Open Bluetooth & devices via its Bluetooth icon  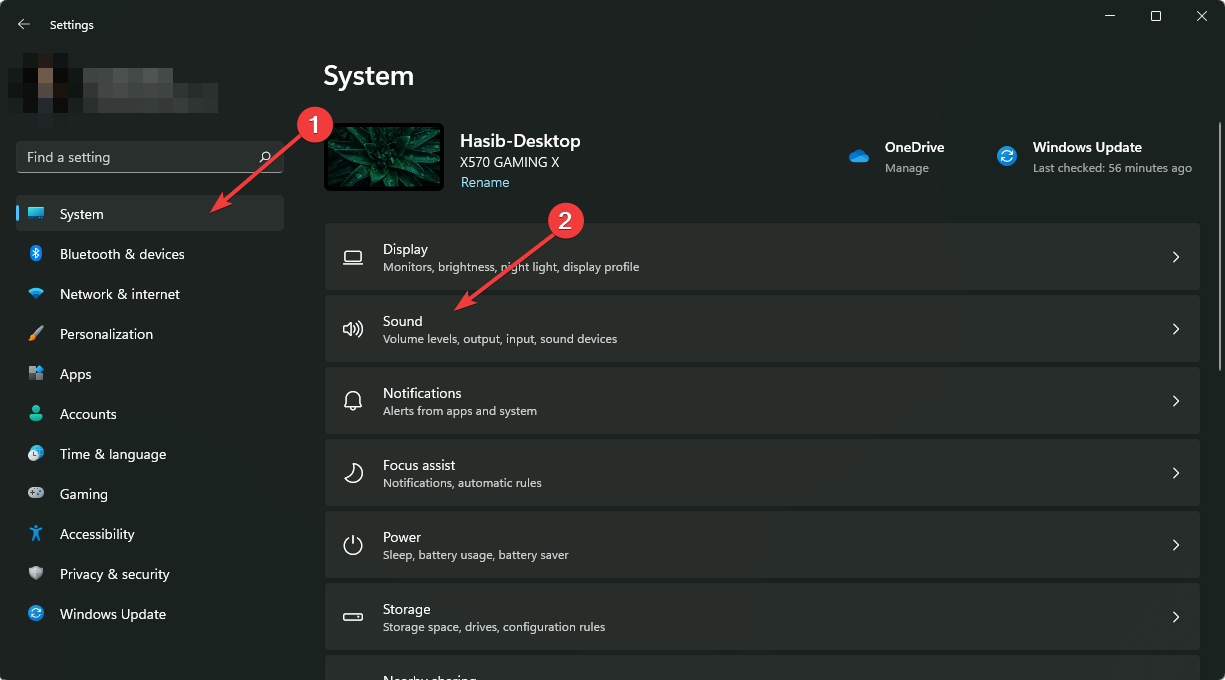click(x=36, y=254)
